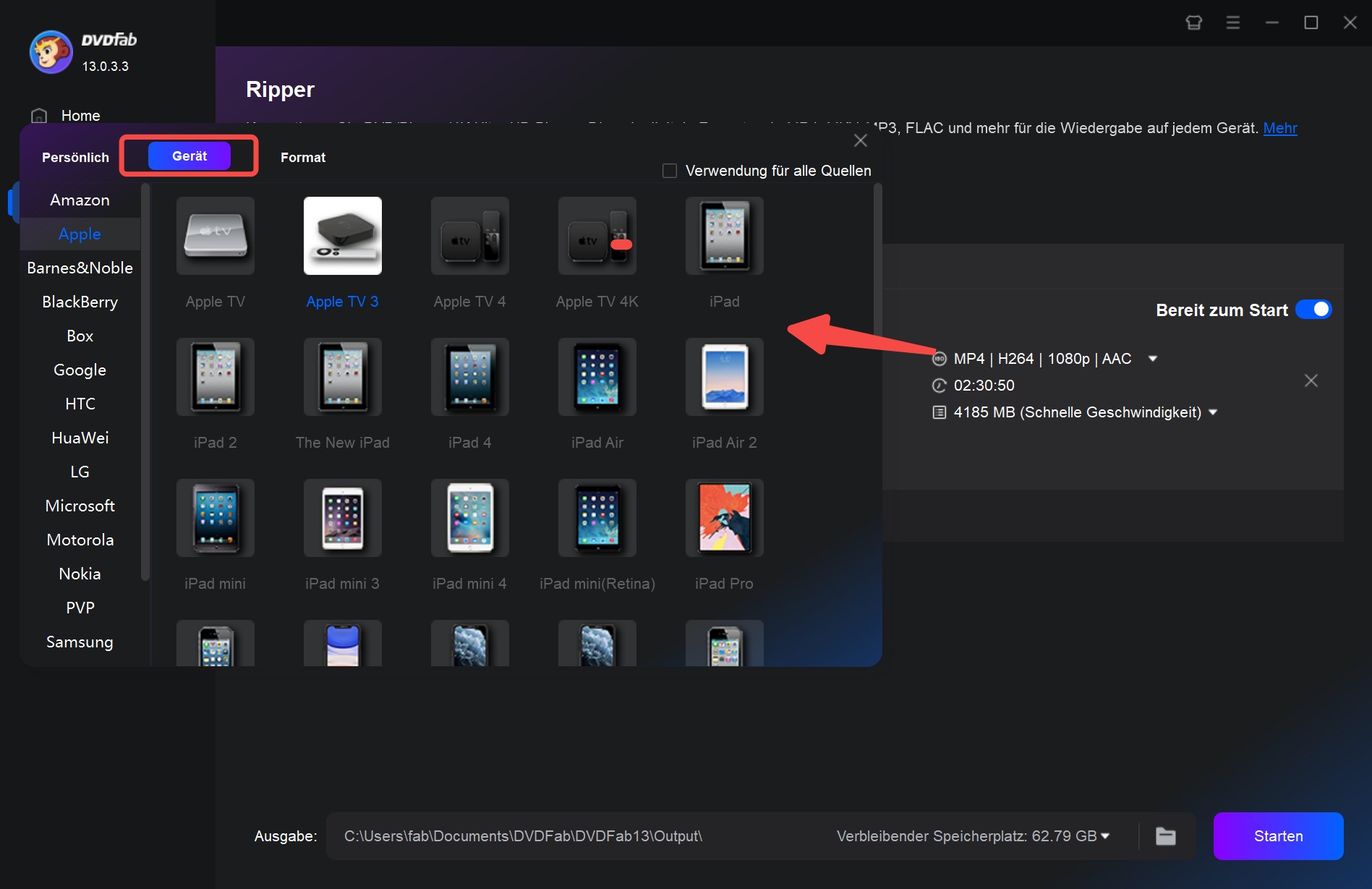Select the iPad 4 device icon
Image resolution: width=1372 pixels, height=889 pixels.
[469, 377]
